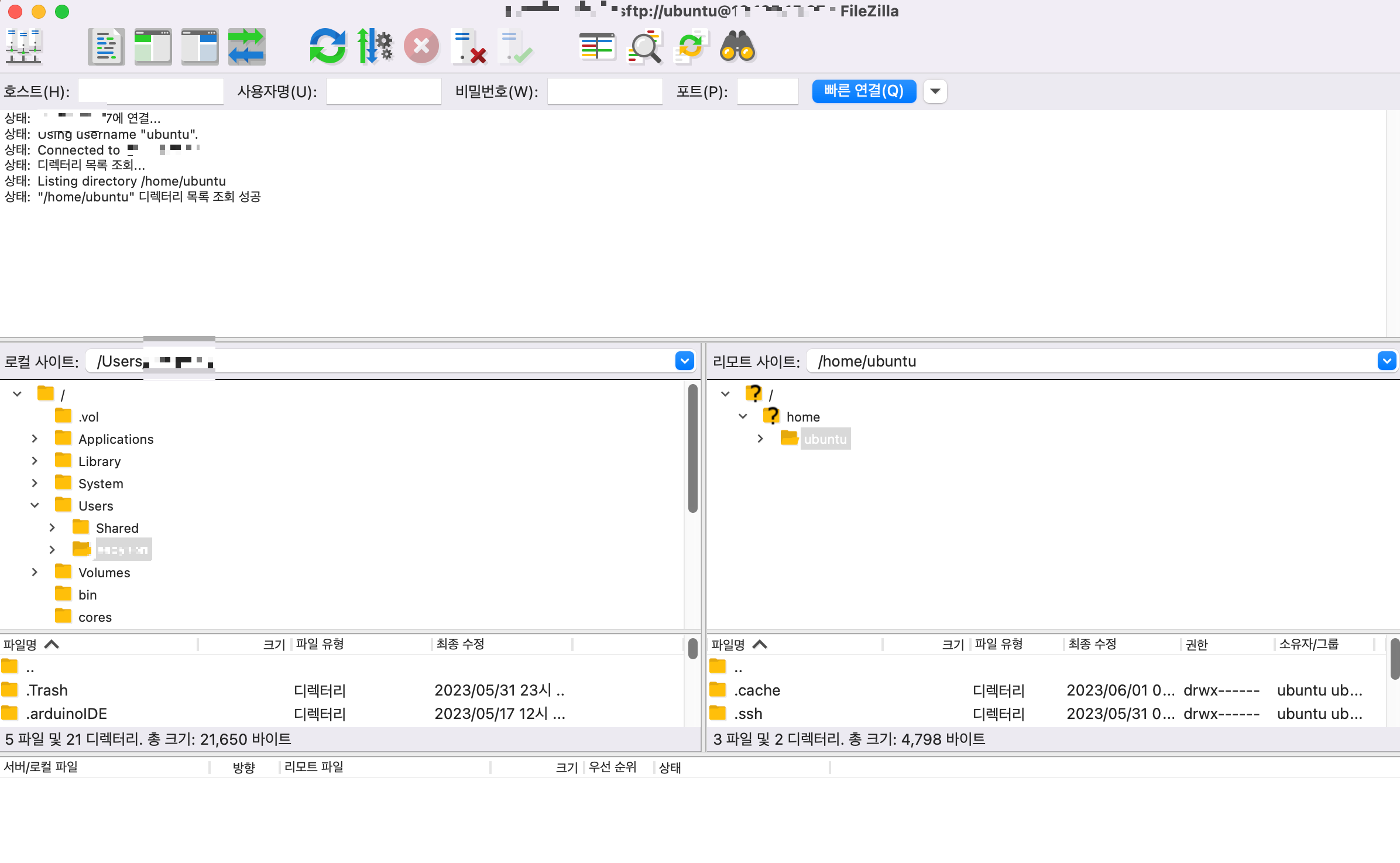Open the Quickconnect history dropdown arrow
The height and width of the screenshot is (863, 1400).
click(x=935, y=91)
